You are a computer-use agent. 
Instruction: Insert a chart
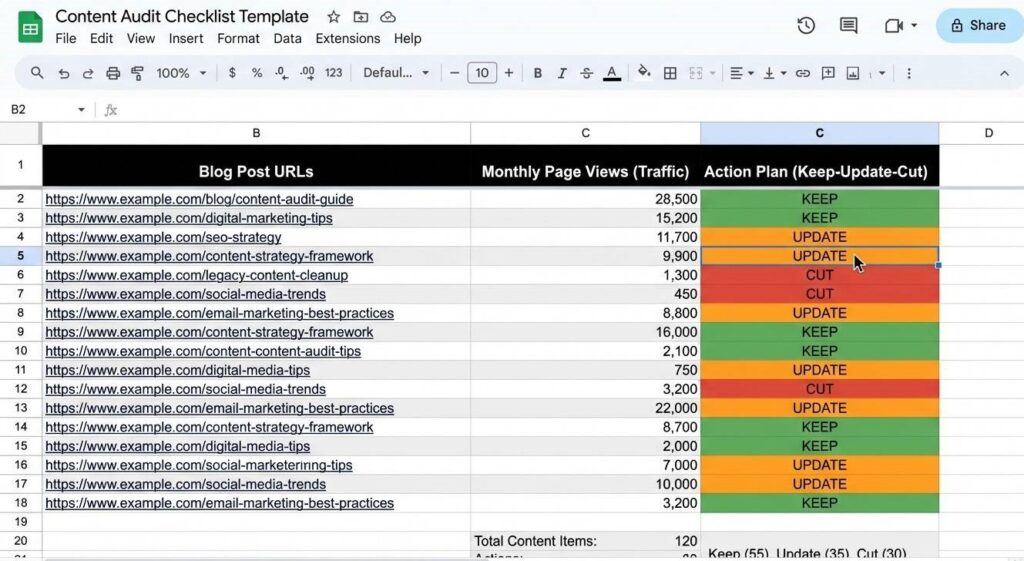click(x=853, y=73)
